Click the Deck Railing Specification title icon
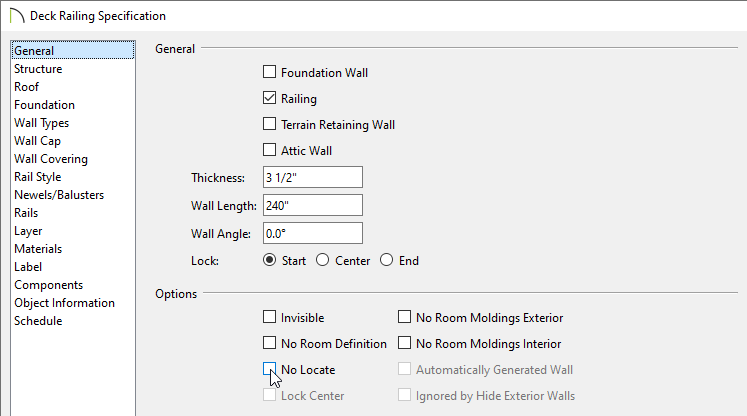Viewport: 747px width, 416px height. [17, 16]
